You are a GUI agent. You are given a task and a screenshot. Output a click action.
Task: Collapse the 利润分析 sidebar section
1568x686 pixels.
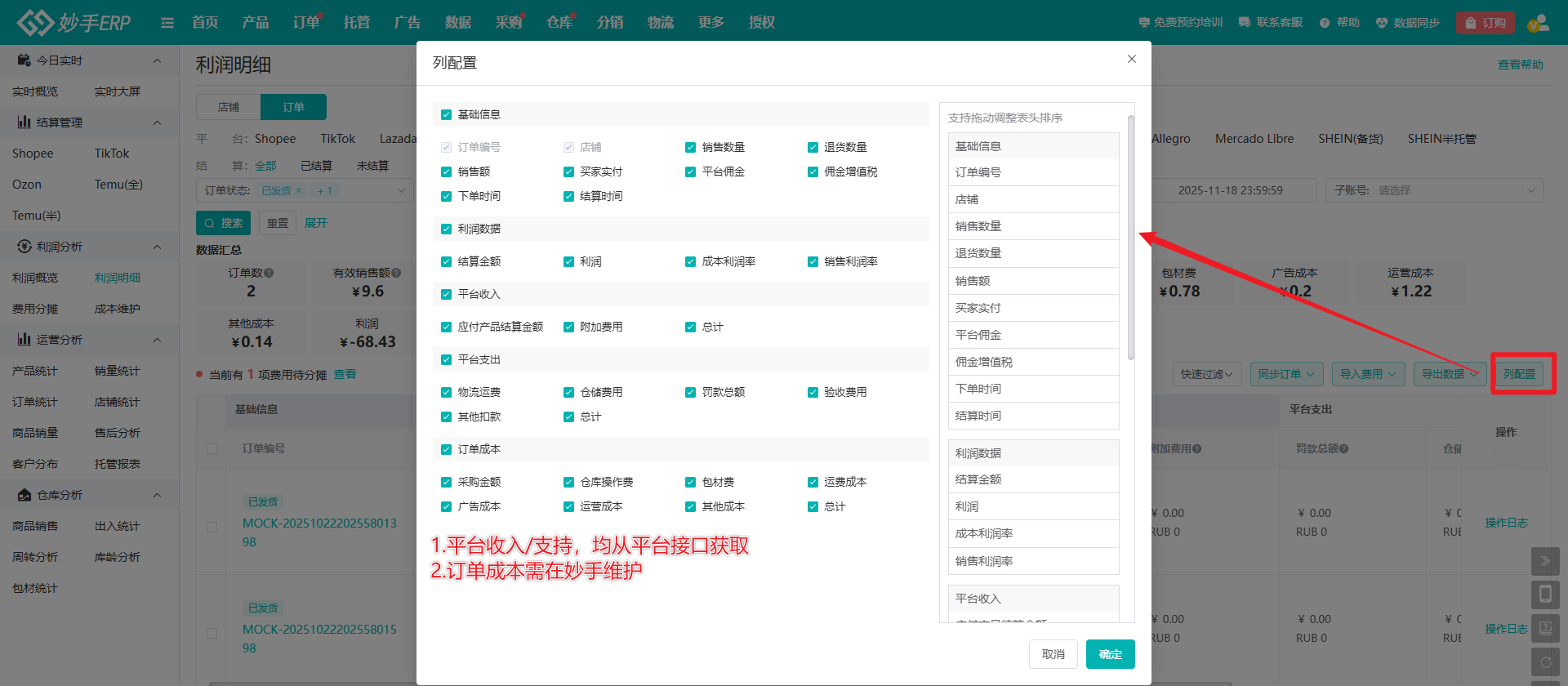point(157,247)
